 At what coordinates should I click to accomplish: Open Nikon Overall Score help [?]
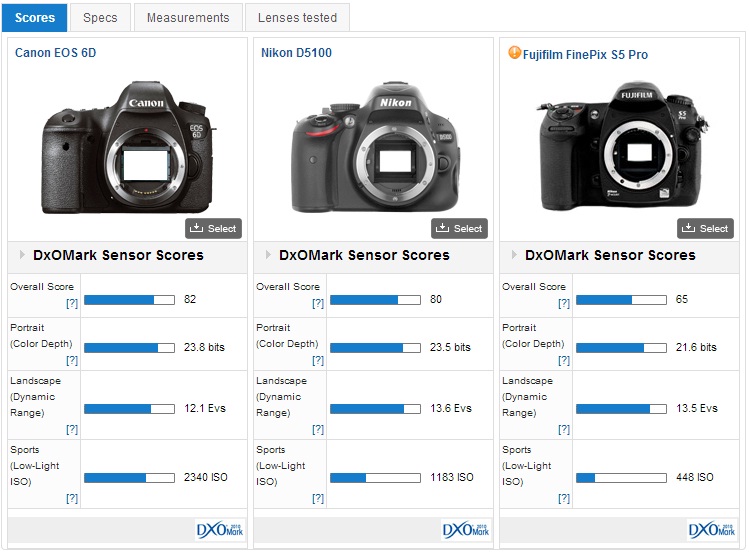318,303
